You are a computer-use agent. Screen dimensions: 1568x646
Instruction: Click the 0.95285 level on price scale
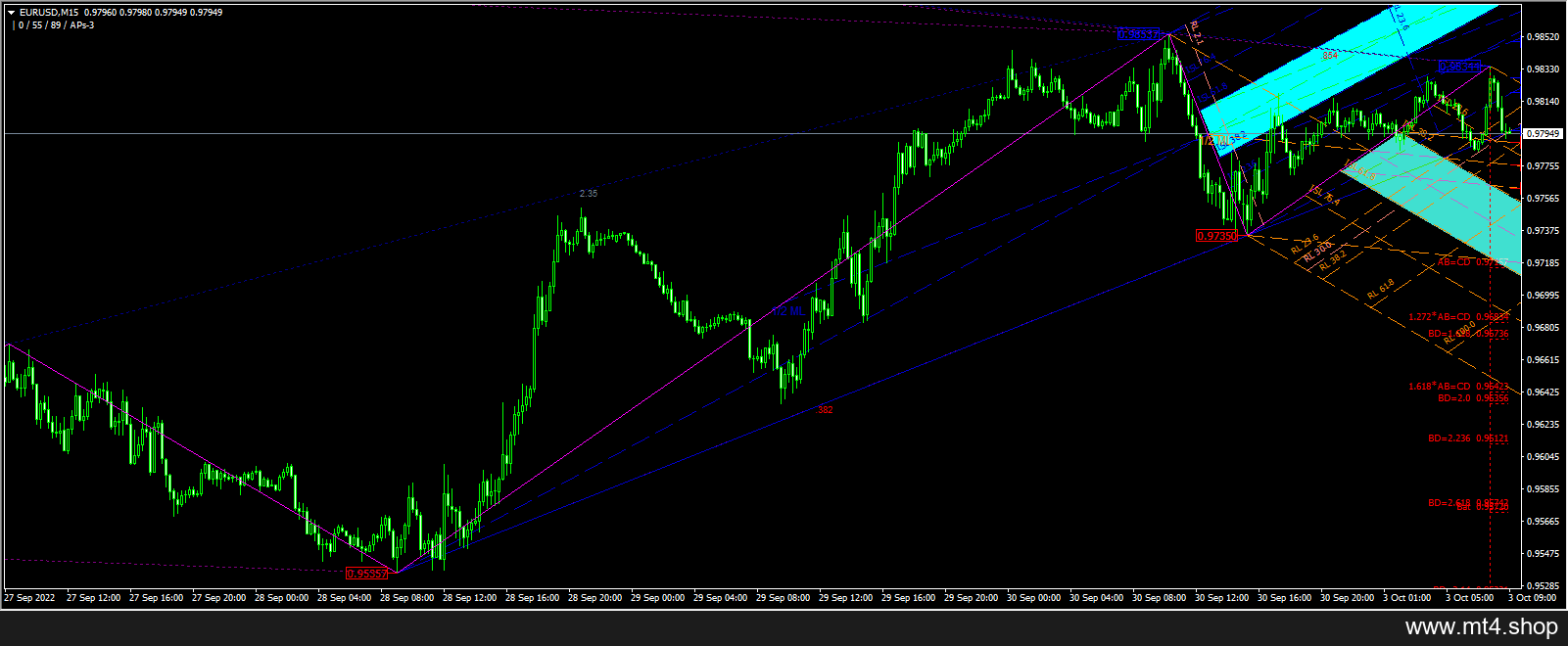coord(1543,586)
